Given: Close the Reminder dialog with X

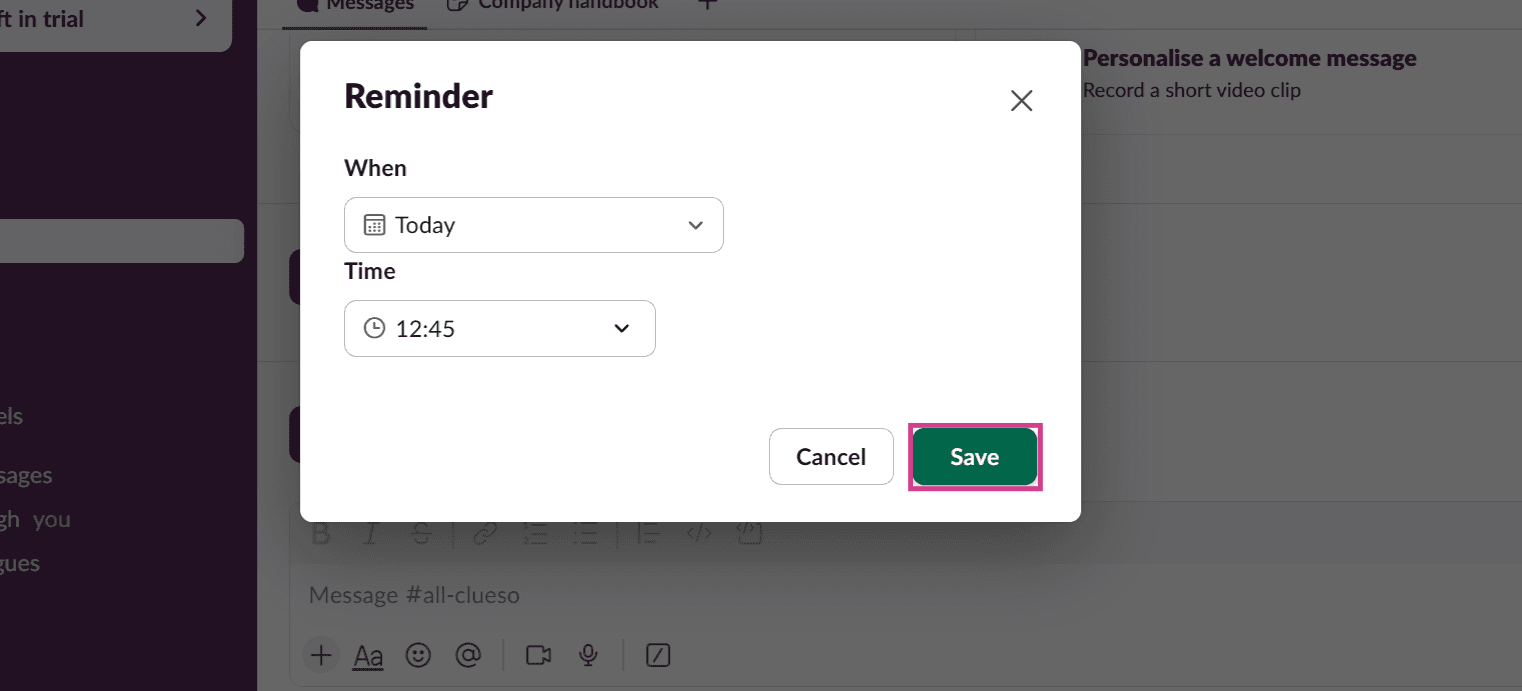Looking at the screenshot, I should [x=1021, y=100].
